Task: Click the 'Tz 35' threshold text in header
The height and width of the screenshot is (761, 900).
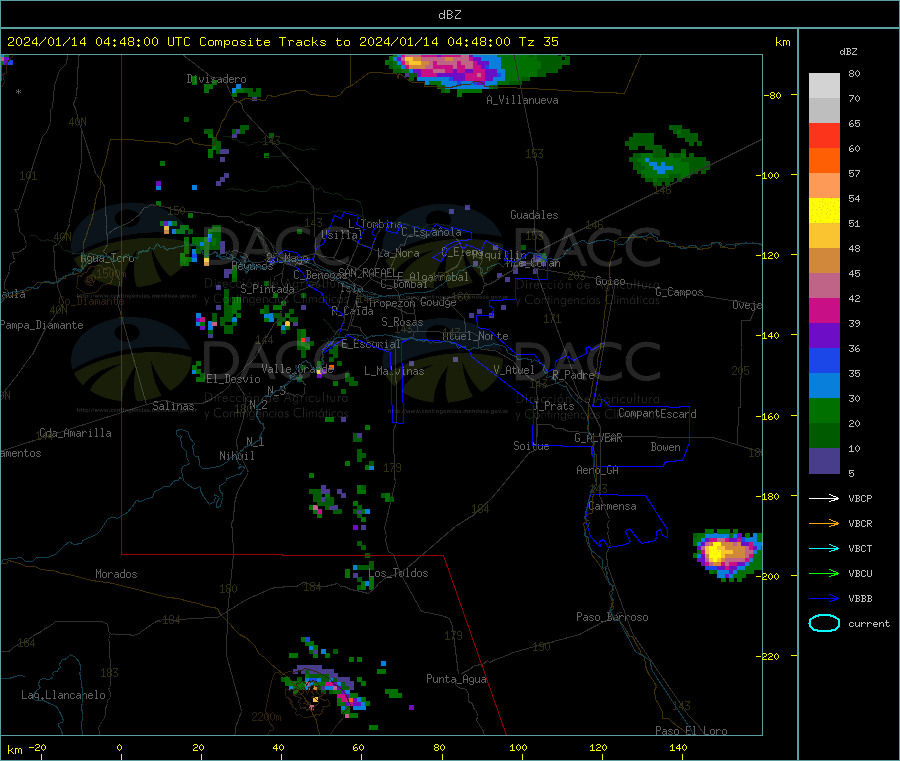Action: coord(538,42)
